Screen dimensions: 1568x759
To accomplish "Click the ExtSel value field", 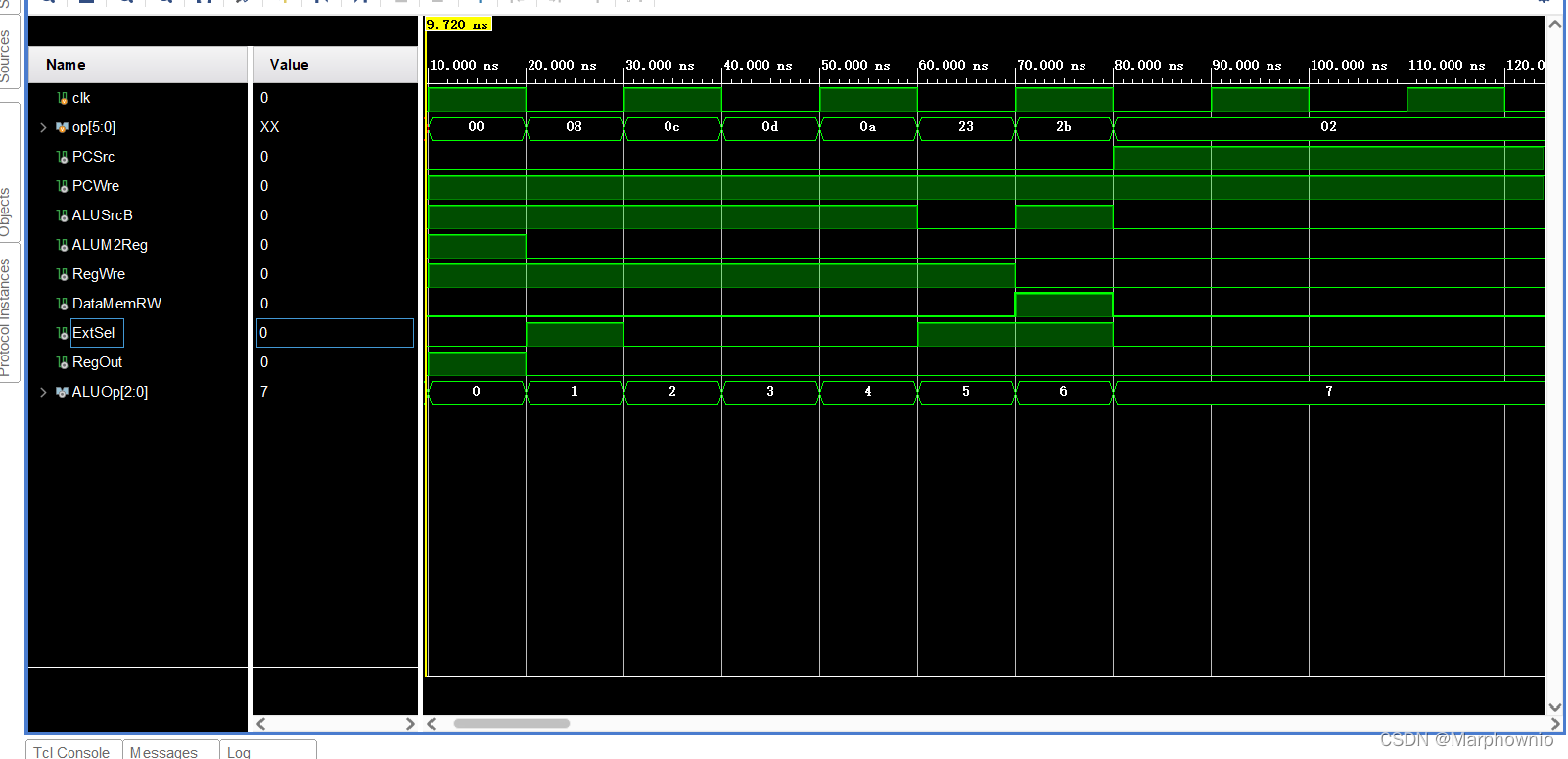I will [335, 333].
